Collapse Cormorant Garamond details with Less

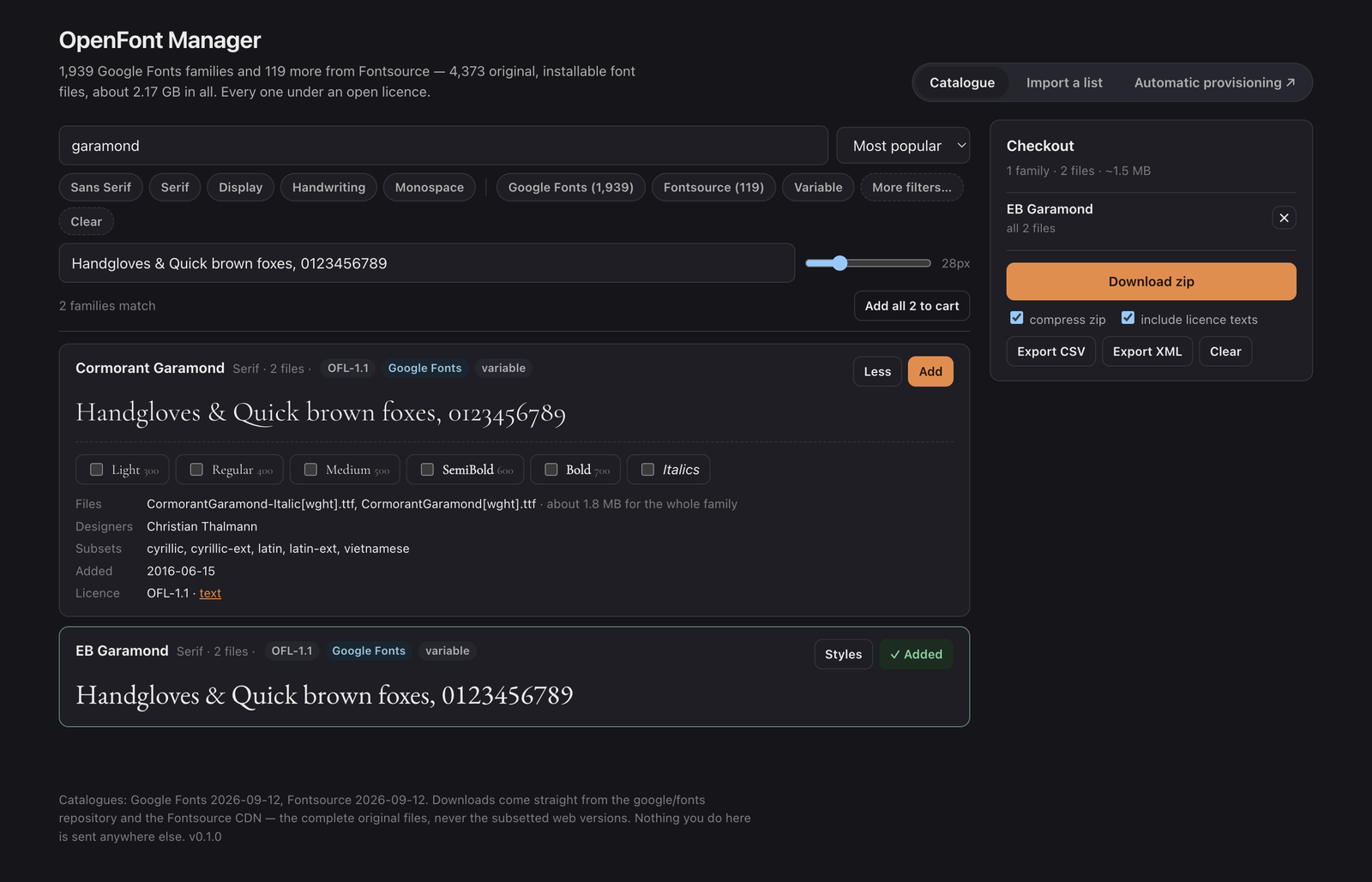[x=877, y=371]
